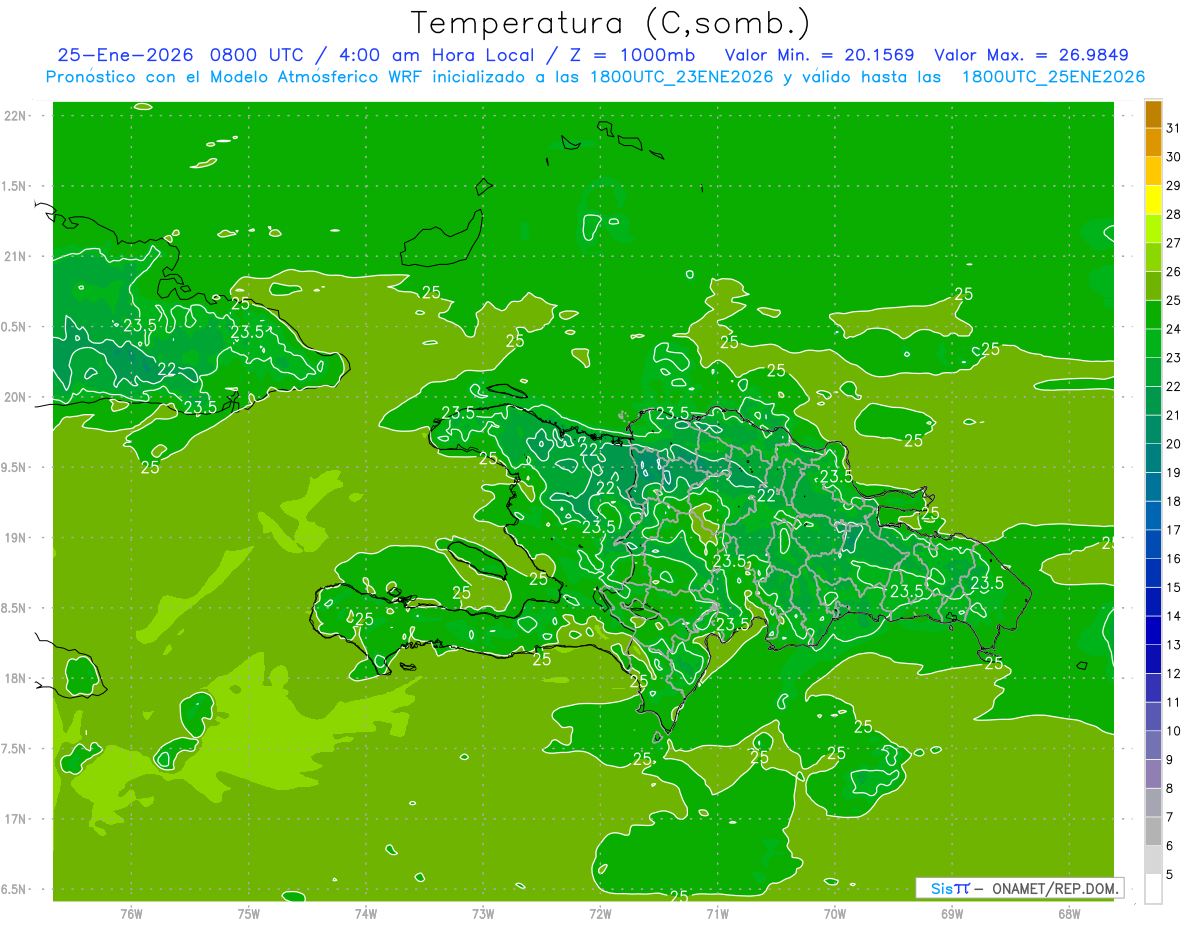
Task: Click the "18N" latitude axis label
Action: click(15, 678)
